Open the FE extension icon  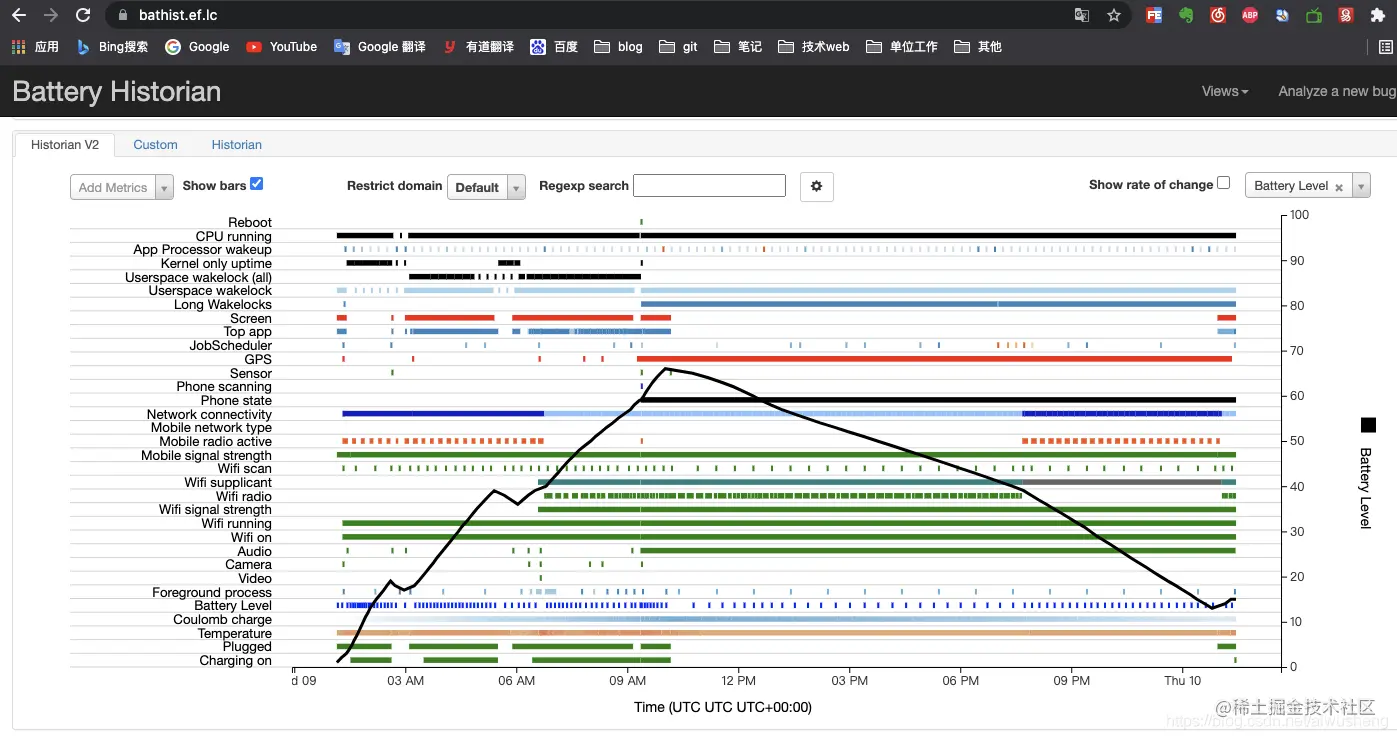click(1154, 15)
